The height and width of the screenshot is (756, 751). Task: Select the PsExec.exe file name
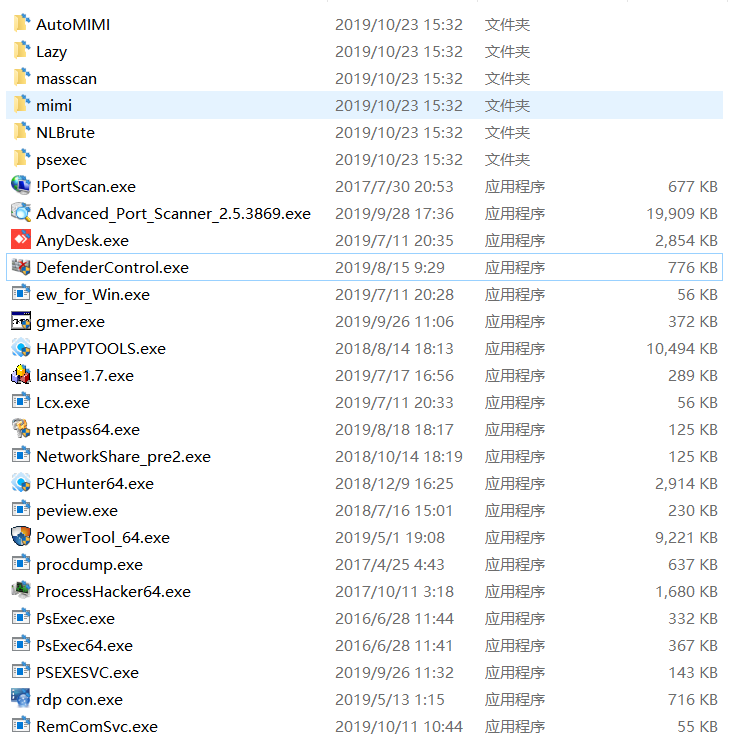point(76,619)
